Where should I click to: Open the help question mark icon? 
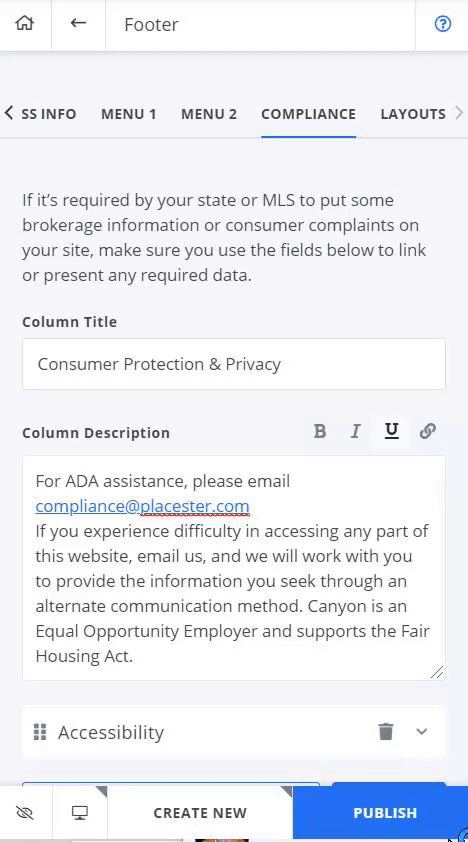coord(443,24)
